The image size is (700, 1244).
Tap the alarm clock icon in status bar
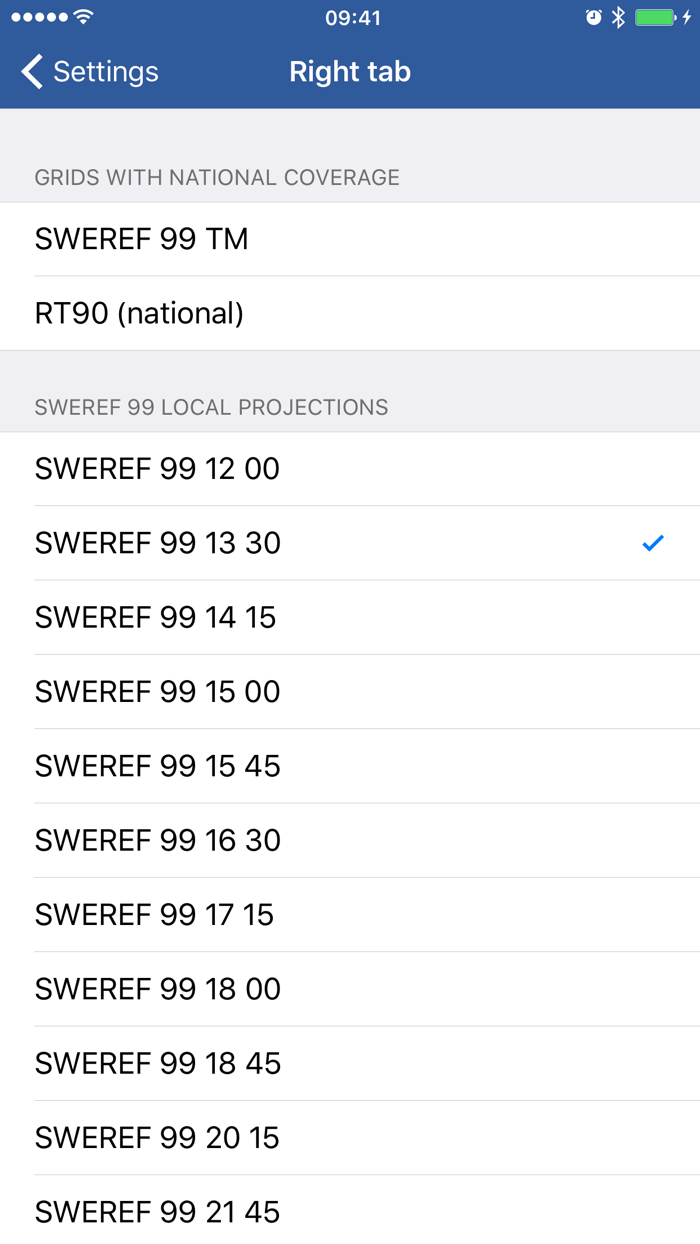[592, 16]
